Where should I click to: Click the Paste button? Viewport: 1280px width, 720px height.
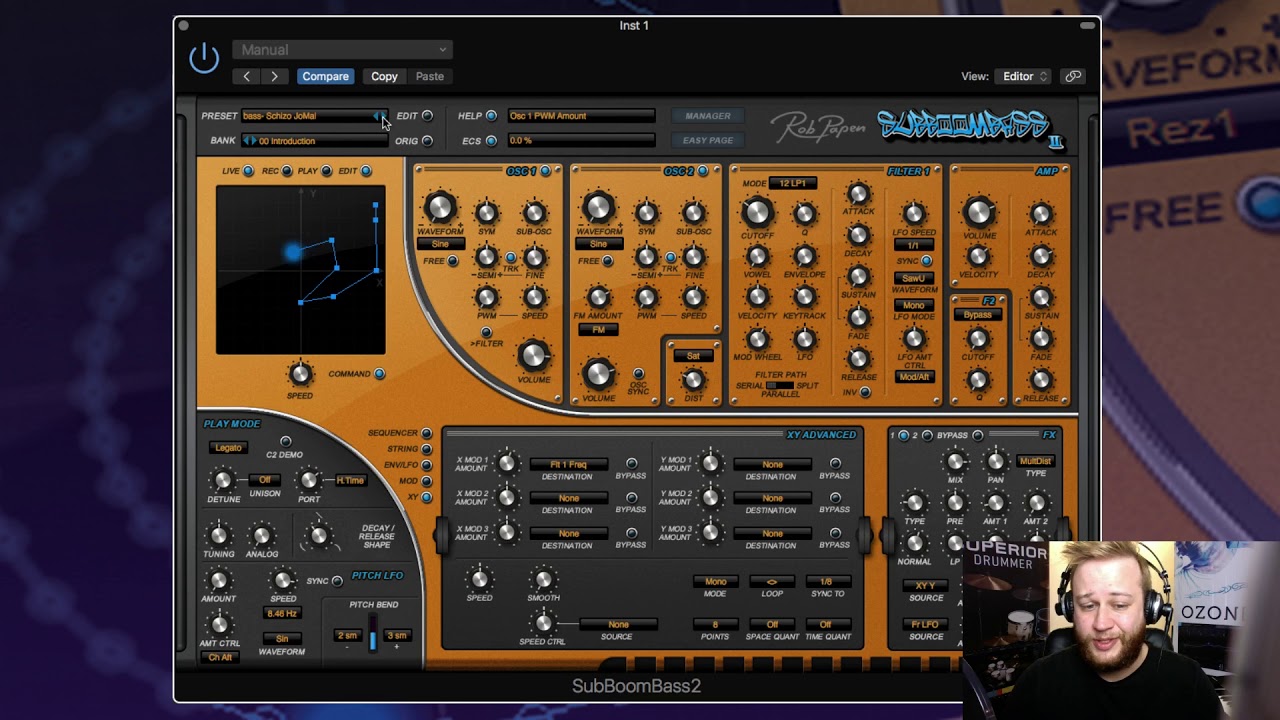pos(430,76)
